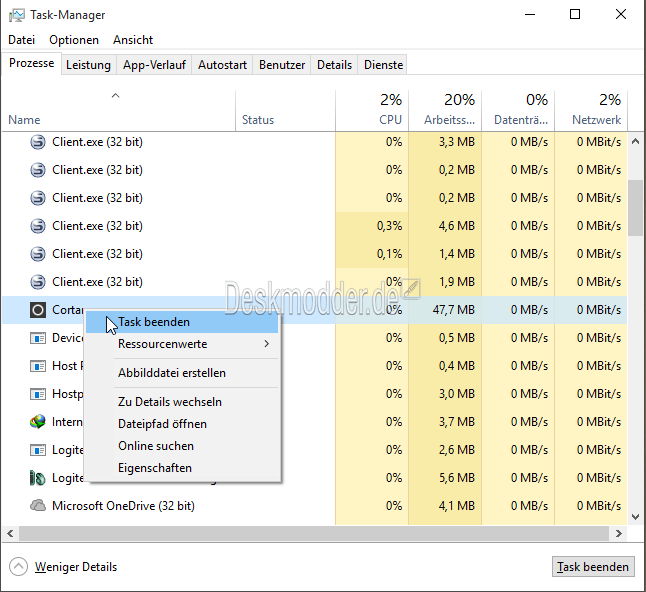Viewport: 646px width, 592px height.
Task: Click the horizontal scrollbar right arrow
Action: pyautogui.click(x=618, y=534)
